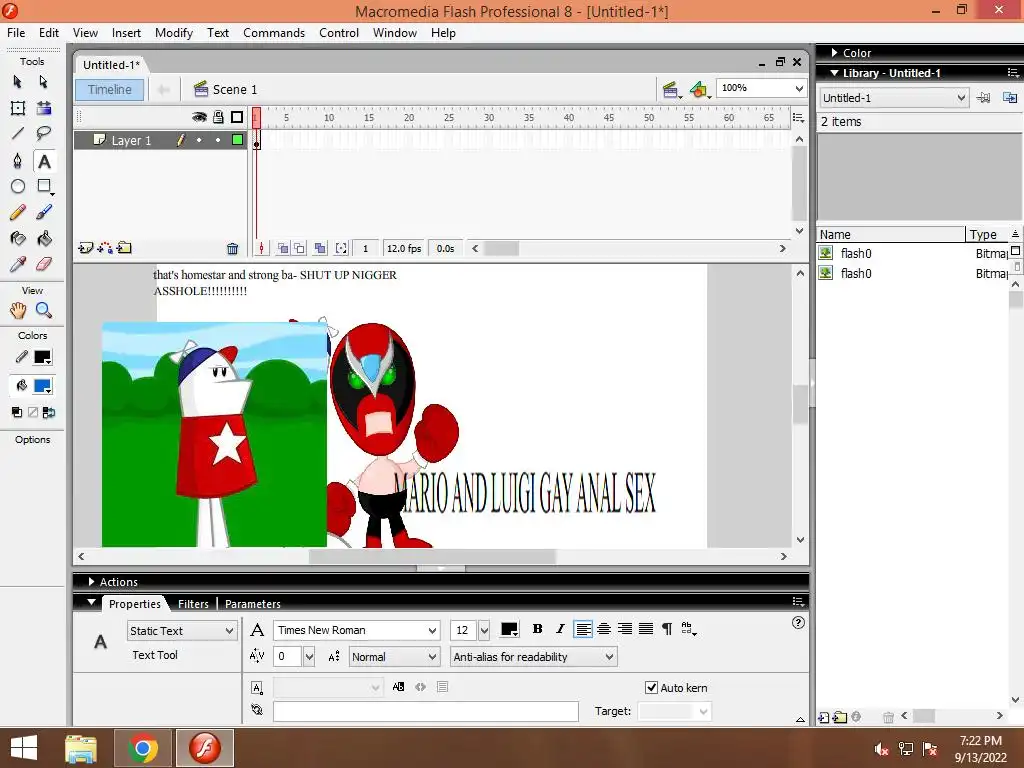Toggle the Auto kern checkbox
This screenshot has width=1024, height=768.
(x=651, y=687)
